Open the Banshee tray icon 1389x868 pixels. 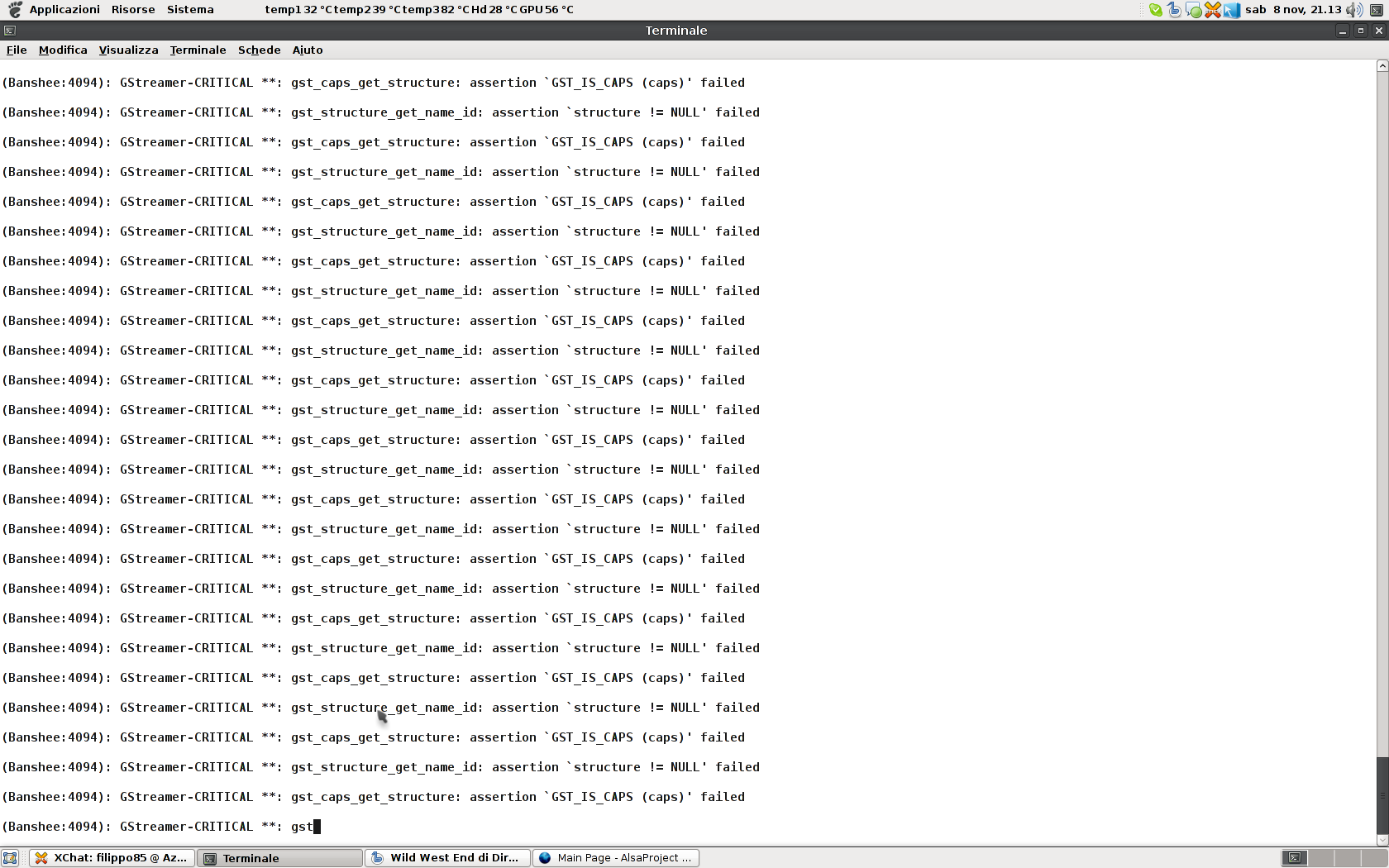[x=1174, y=10]
